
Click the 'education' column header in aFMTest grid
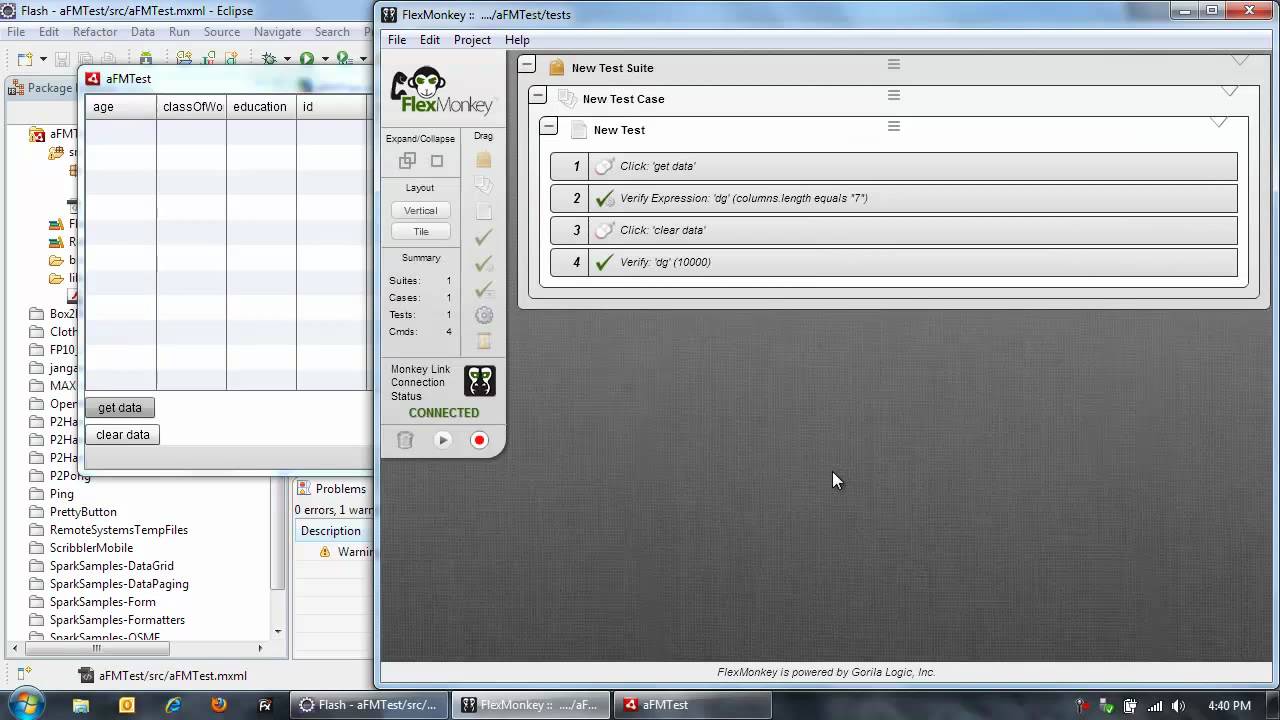click(x=261, y=107)
